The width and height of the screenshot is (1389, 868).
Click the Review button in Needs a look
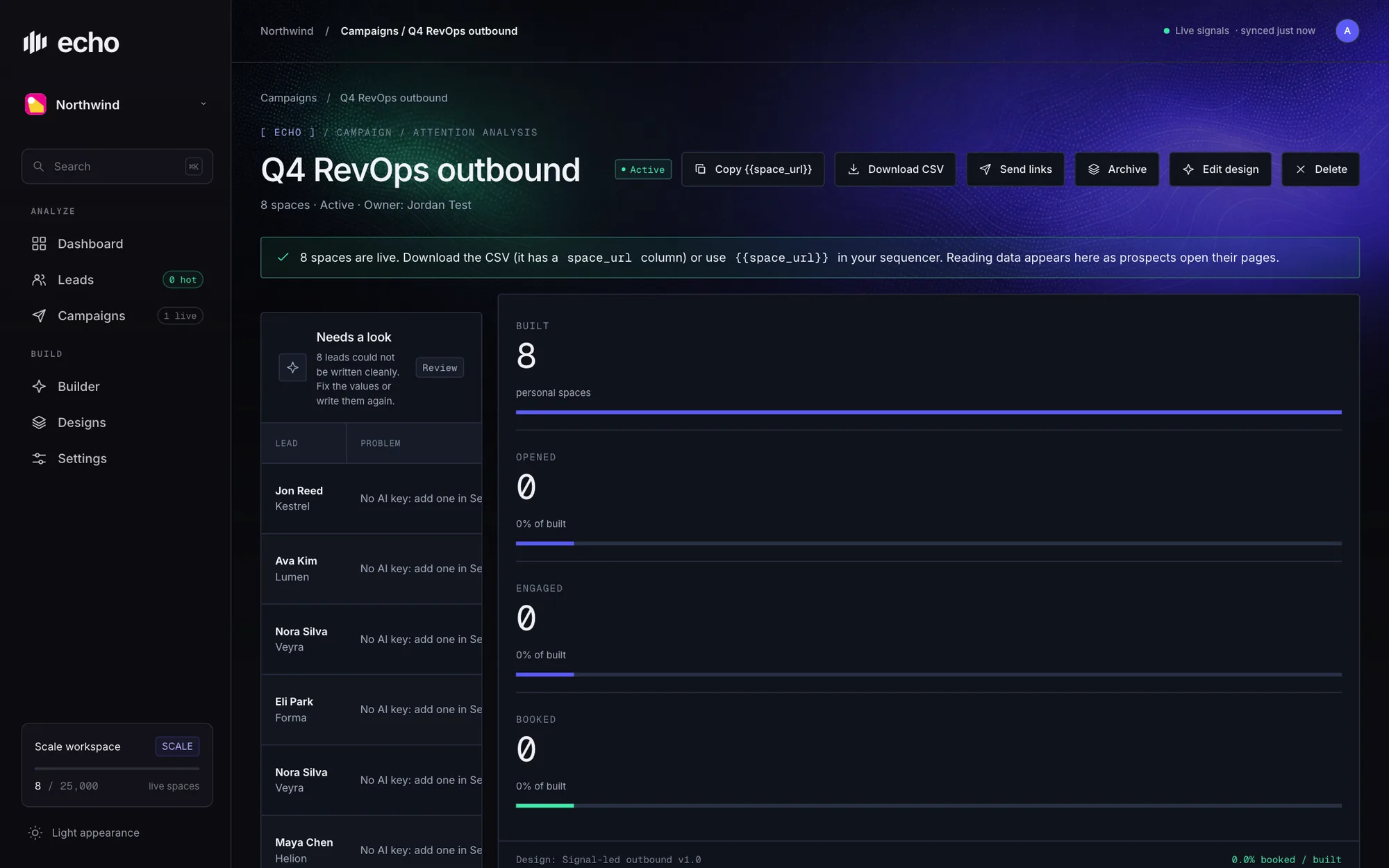pos(440,368)
